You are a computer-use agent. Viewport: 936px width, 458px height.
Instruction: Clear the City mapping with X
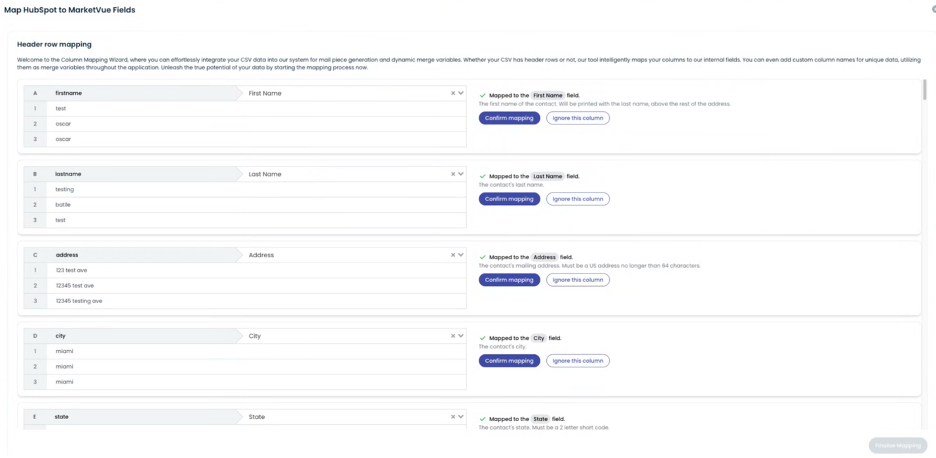coord(452,336)
